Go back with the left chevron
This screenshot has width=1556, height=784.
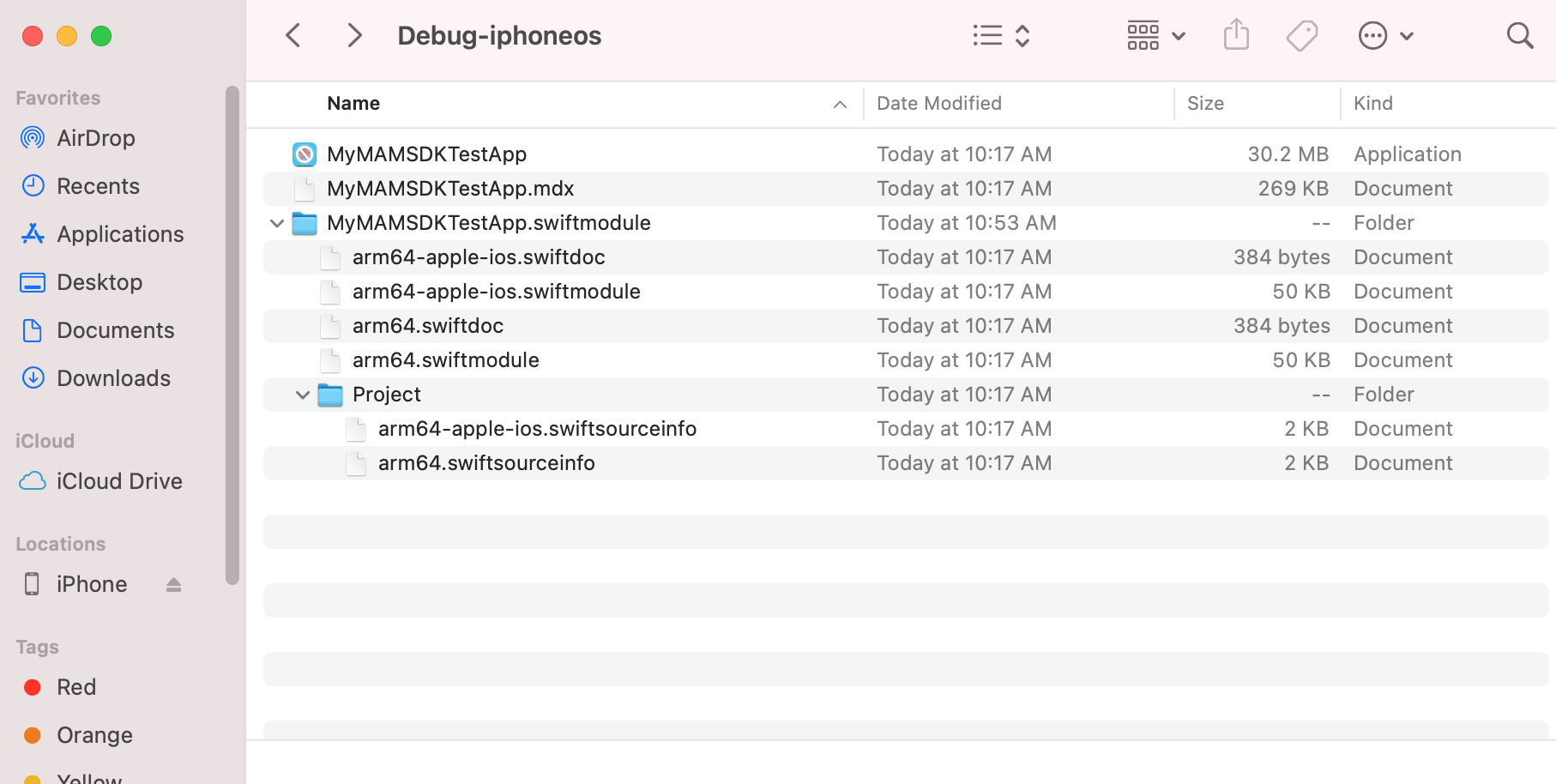click(x=293, y=36)
